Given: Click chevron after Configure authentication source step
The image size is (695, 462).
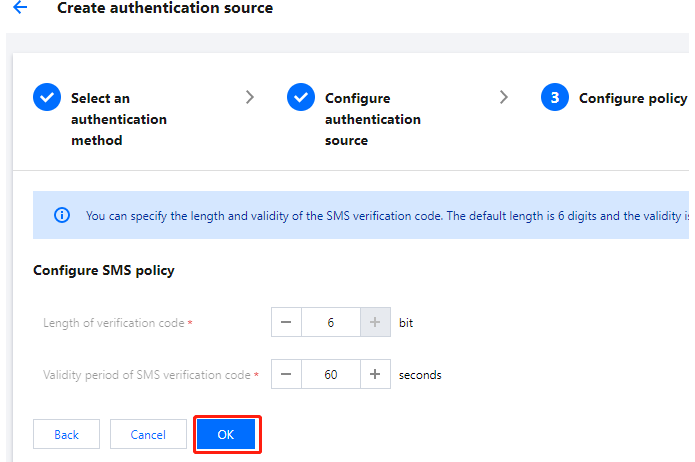Looking at the screenshot, I should (504, 97).
